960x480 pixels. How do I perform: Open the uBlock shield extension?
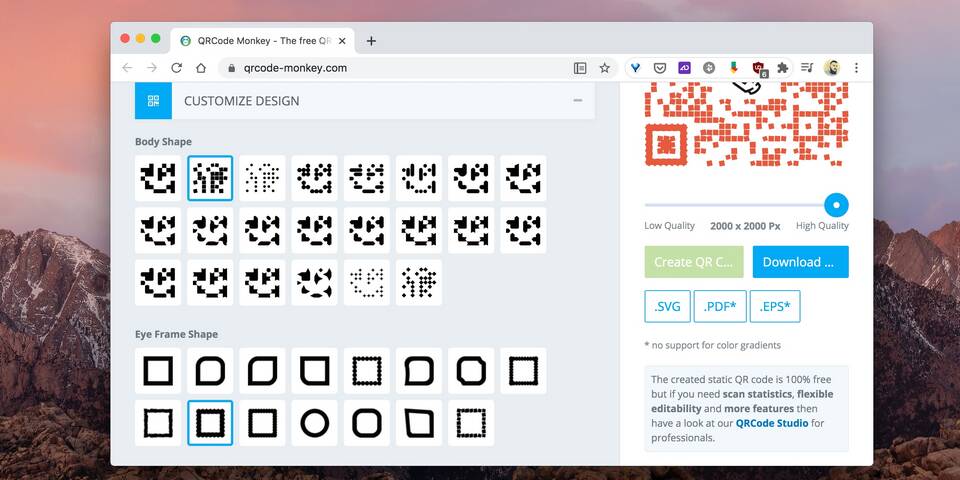pyautogui.click(x=759, y=69)
